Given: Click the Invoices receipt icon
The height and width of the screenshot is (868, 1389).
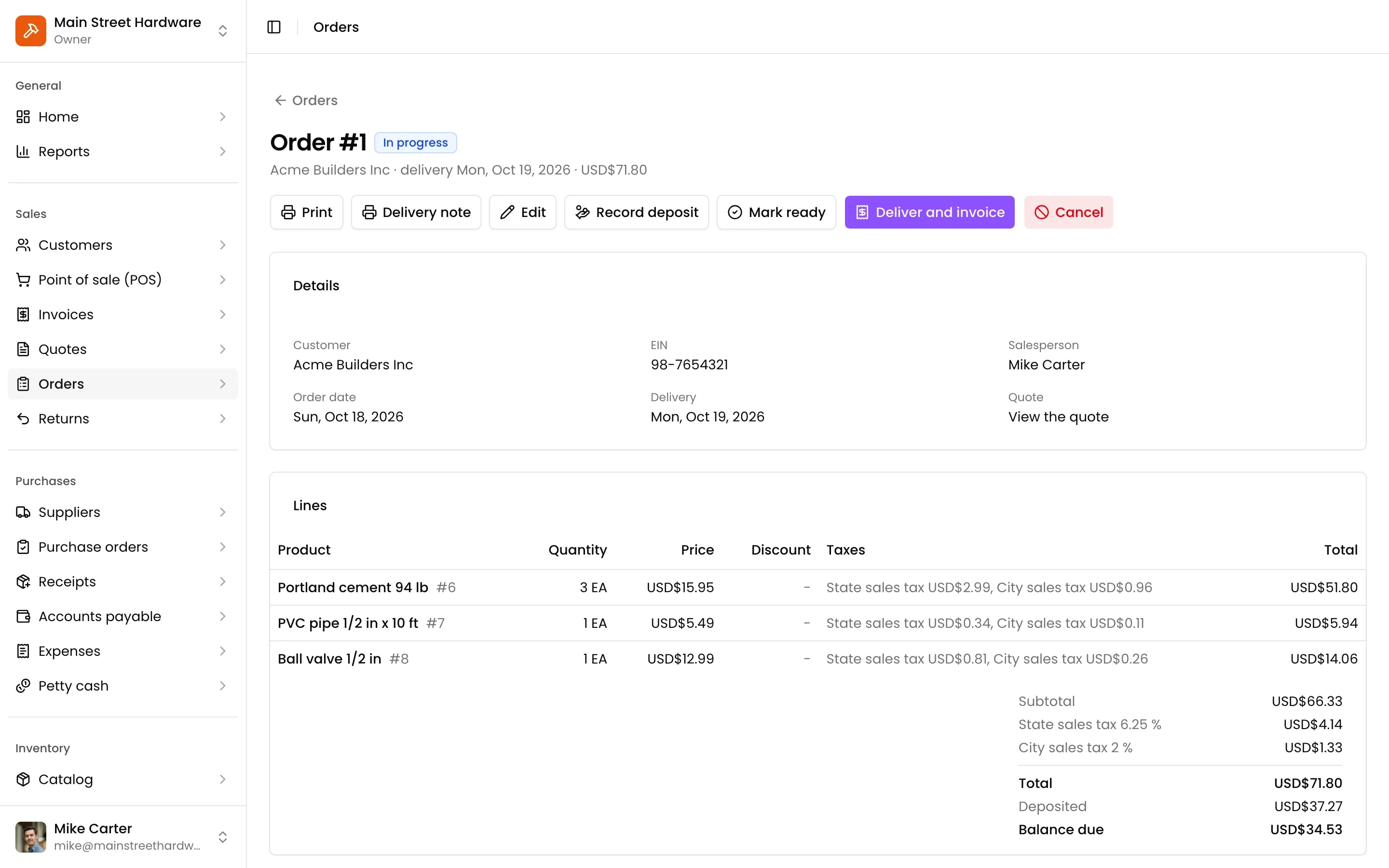Looking at the screenshot, I should click(23, 314).
